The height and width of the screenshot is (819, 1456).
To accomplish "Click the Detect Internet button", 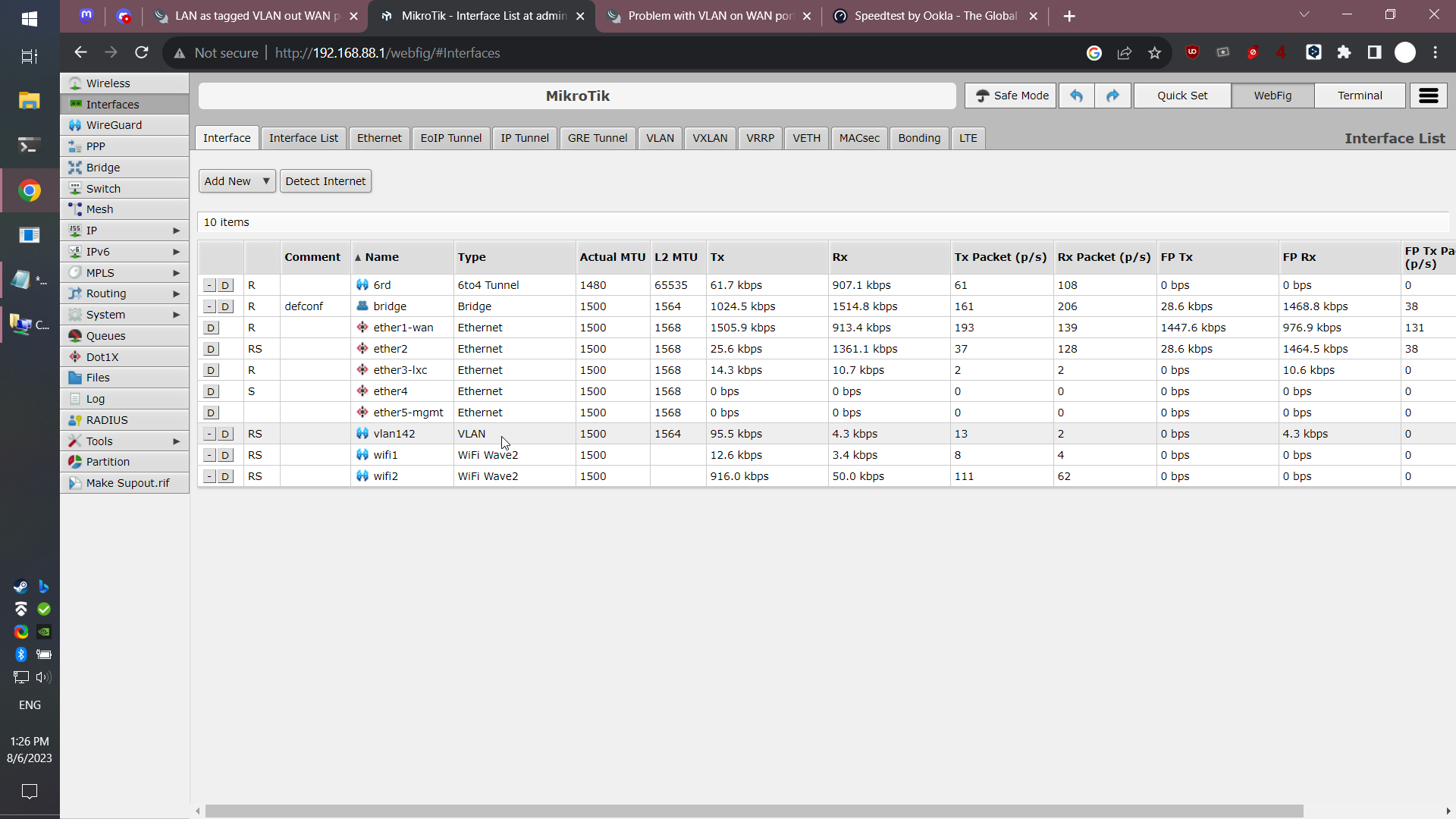I will (x=325, y=181).
